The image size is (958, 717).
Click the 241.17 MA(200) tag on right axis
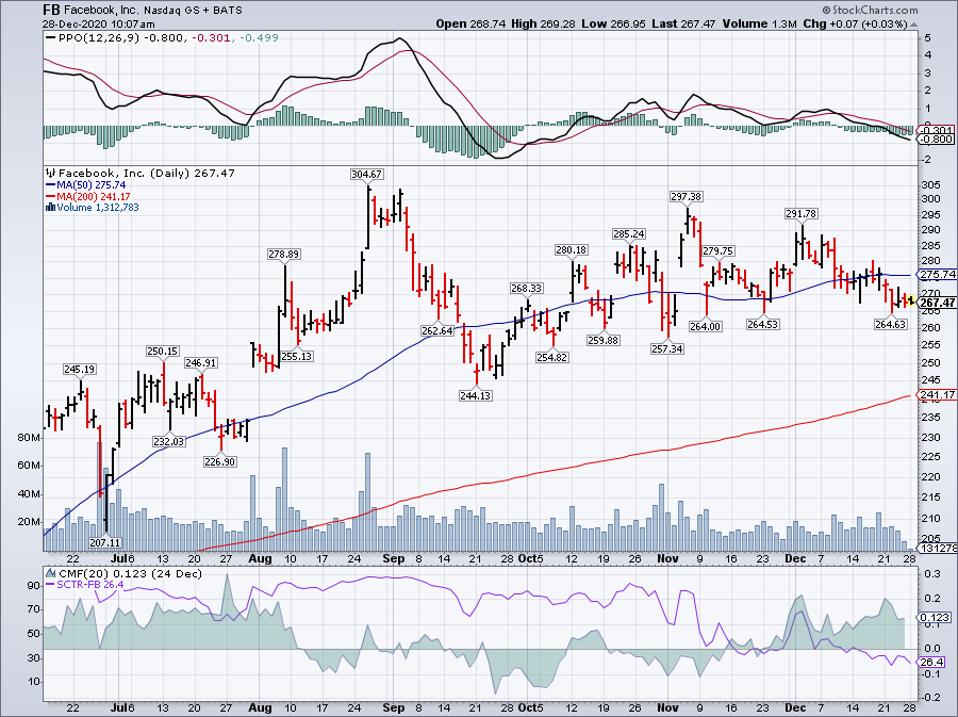937,395
